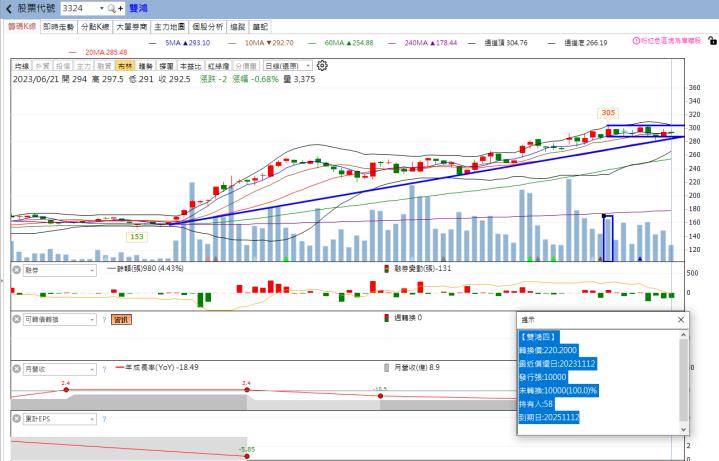Close the 可轉債轉換 panel with its X icon
719x461 pixels.
(16, 319)
